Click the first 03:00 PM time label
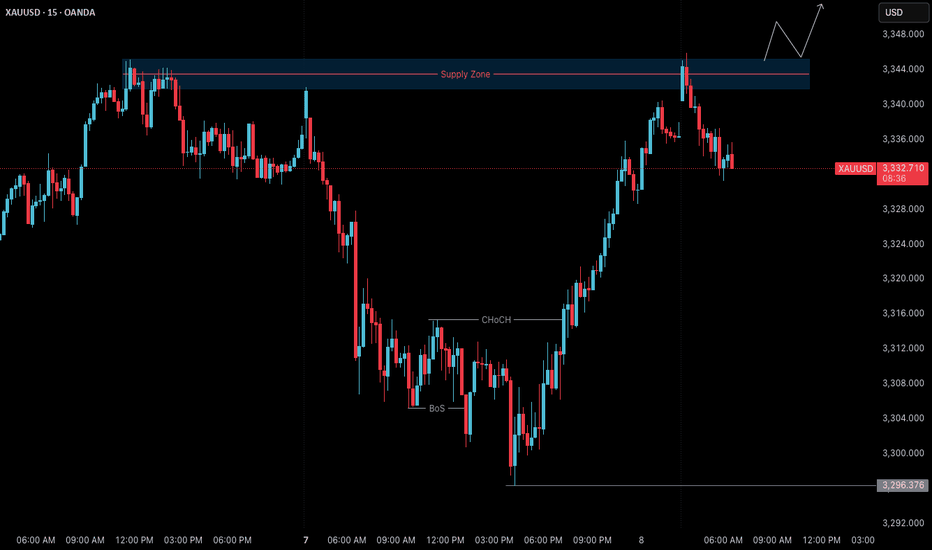 [183, 540]
